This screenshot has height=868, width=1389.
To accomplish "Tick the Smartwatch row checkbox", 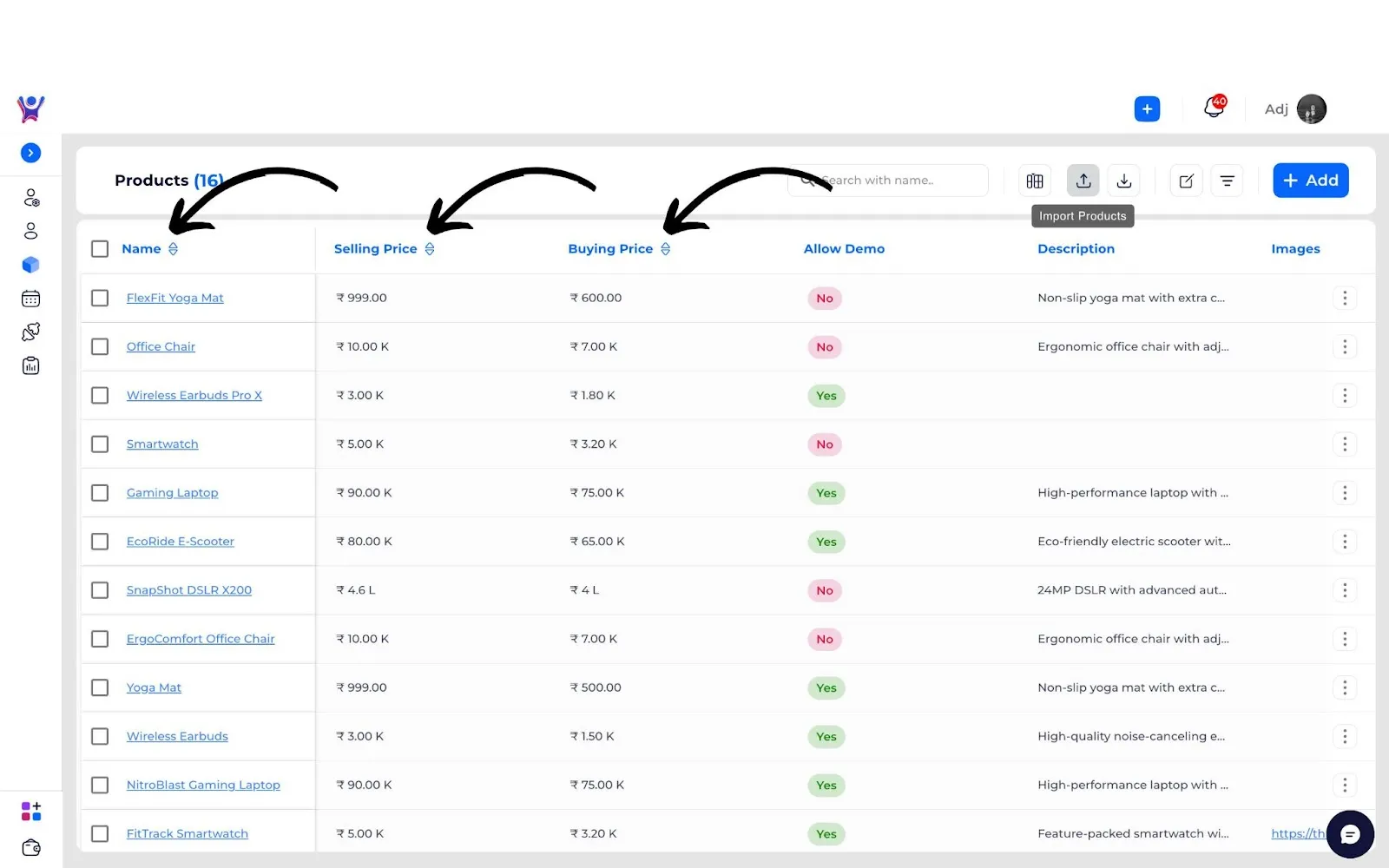I will [100, 444].
